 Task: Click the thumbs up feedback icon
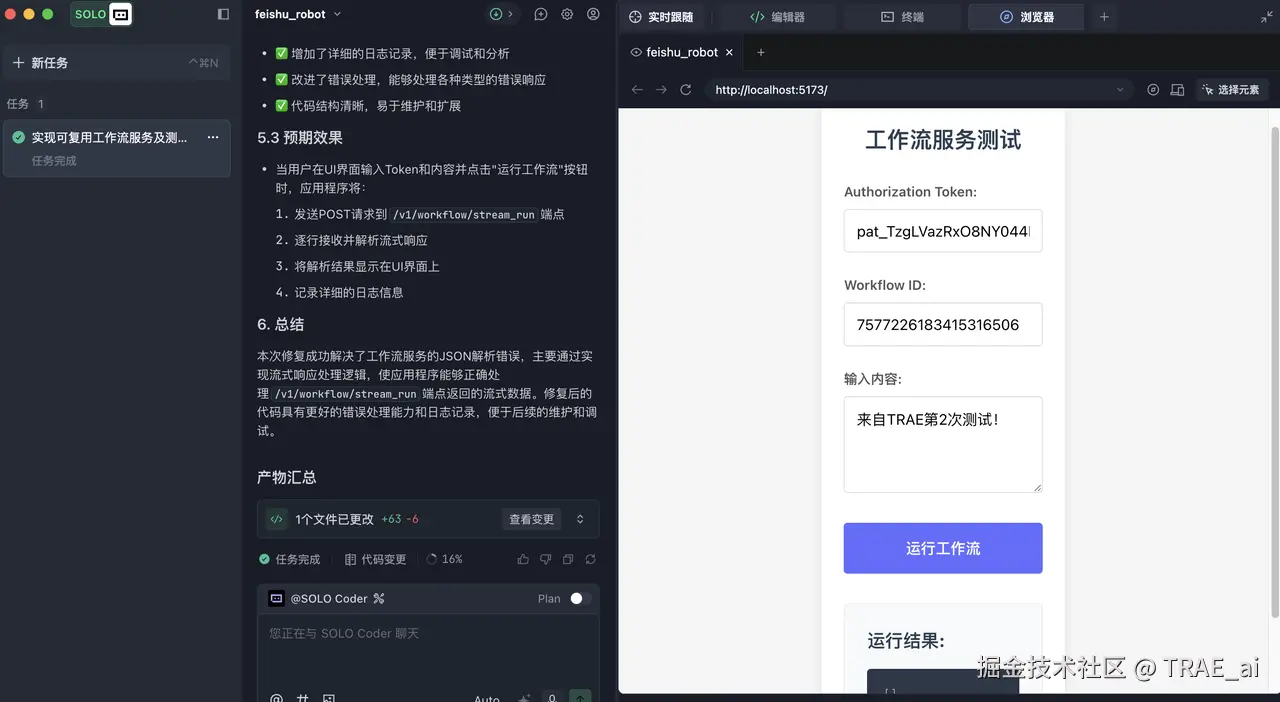pos(523,559)
